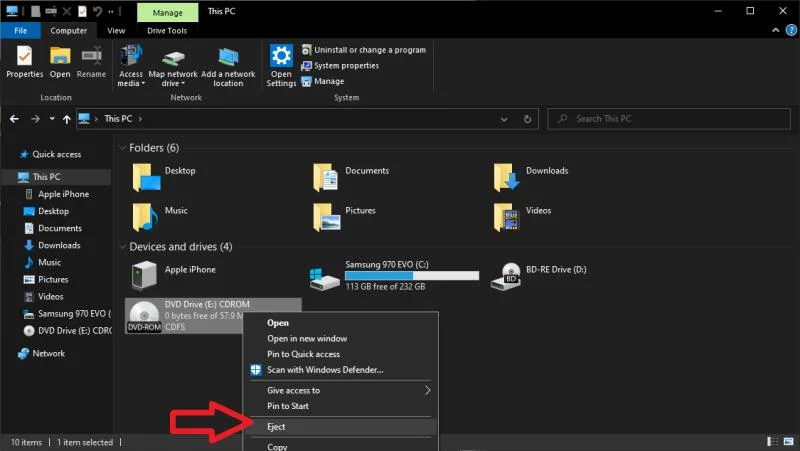This screenshot has height=451, width=800.
Task: Click the Search This PC field
Action: pyautogui.click(x=669, y=119)
